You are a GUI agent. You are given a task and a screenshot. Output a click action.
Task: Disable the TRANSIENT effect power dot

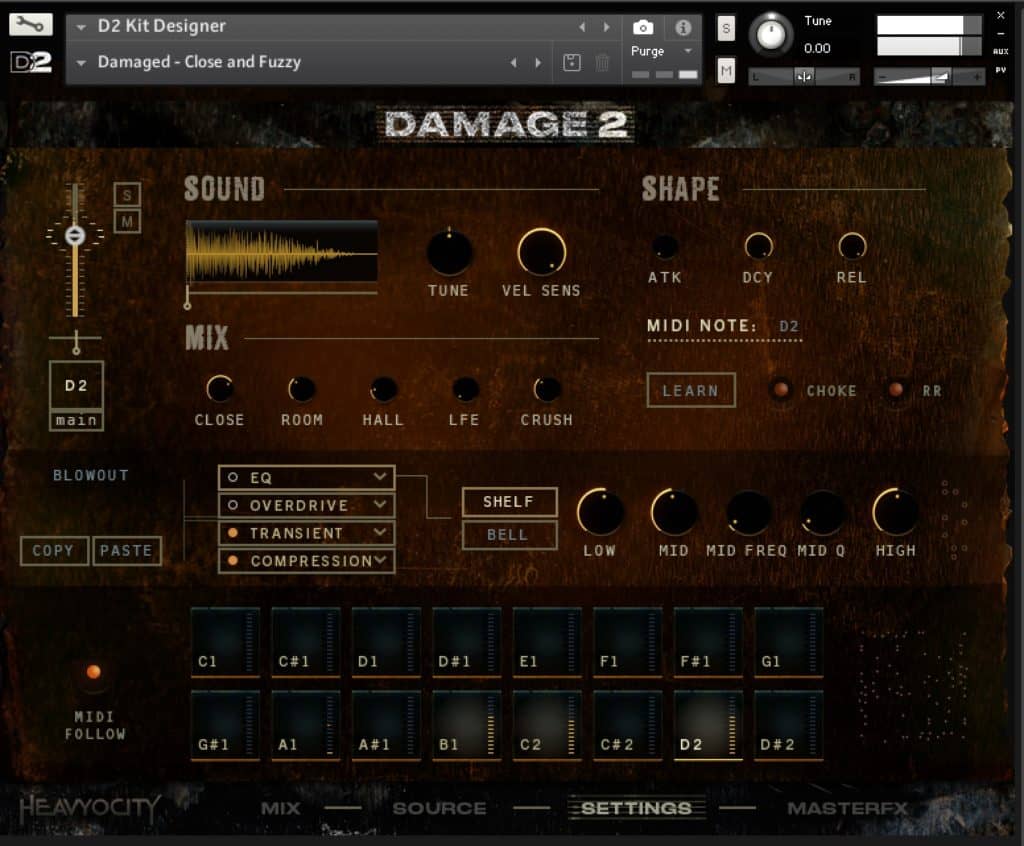tap(232, 533)
